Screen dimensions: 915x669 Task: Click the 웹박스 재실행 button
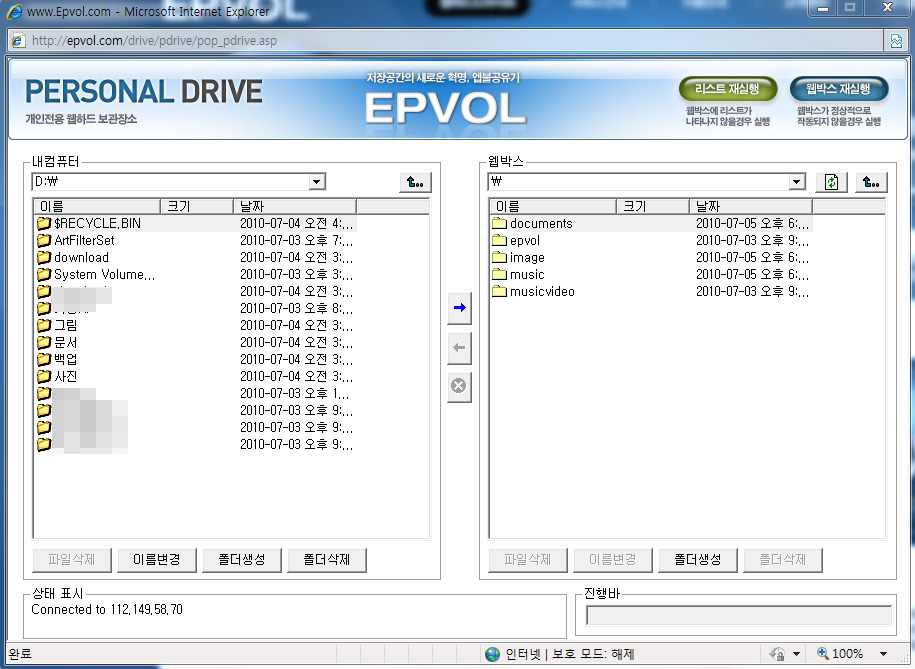pos(839,89)
